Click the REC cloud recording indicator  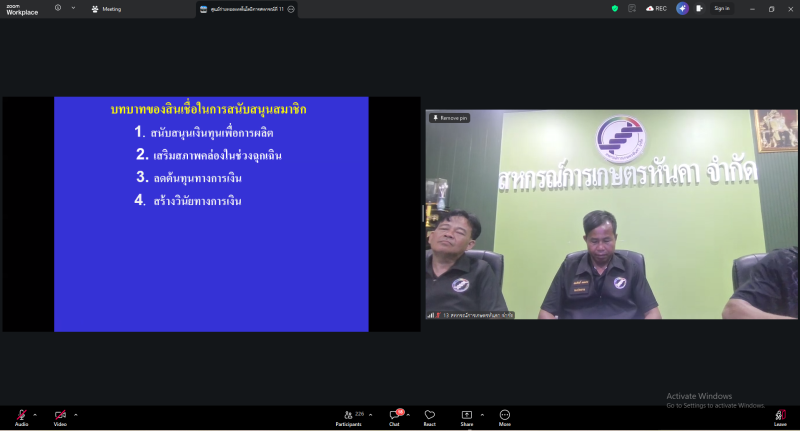(656, 8)
